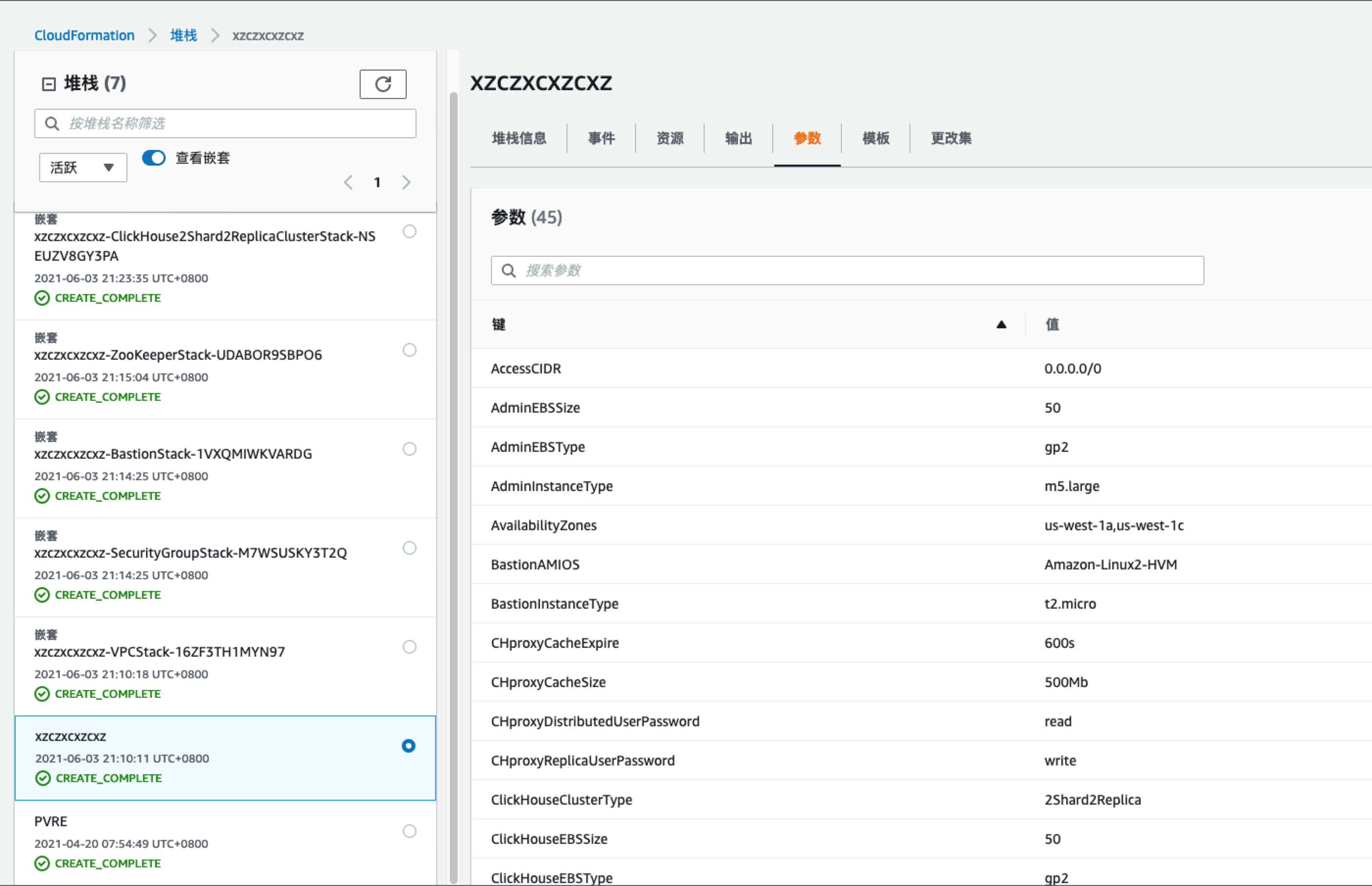Select the ZooKeeperStack radio button
The image size is (1372, 886).
(x=409, y=350)
